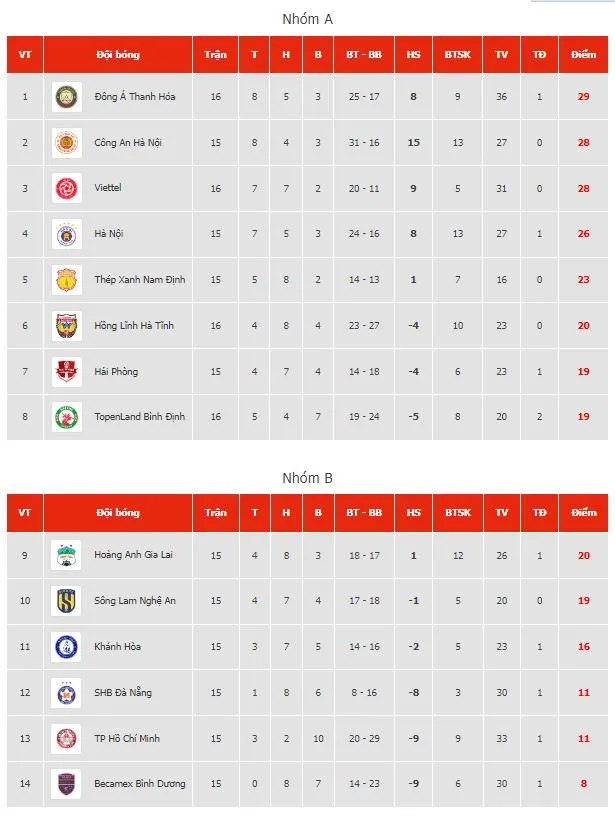Open the Becamex Bình Dương team name
The image size is (615, 818).
pyautogui.click(x=140, y=784)
